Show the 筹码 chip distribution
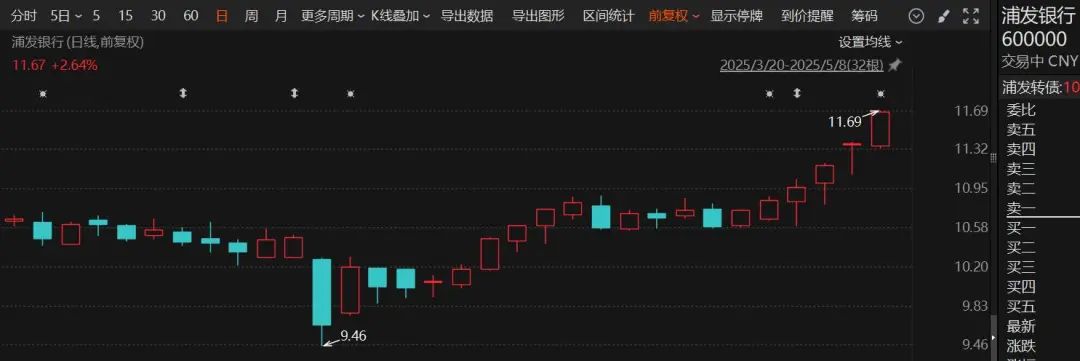This screenshot has height=361, width=1080. (x=864, y=15)
